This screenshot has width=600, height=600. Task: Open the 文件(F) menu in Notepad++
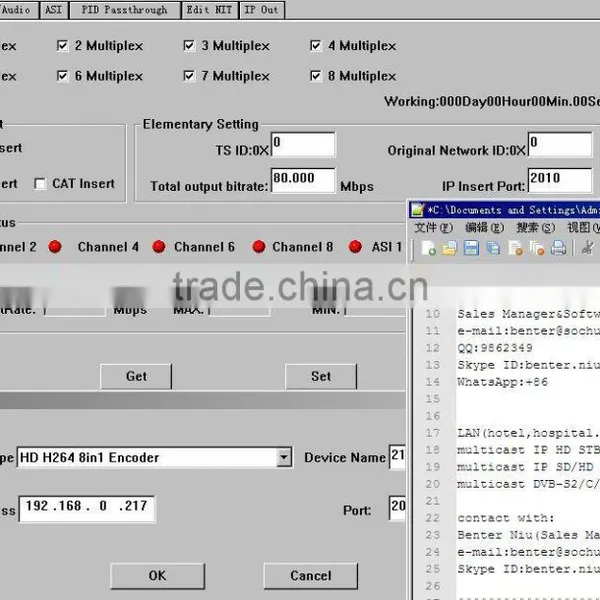click(x=434, y=228)
